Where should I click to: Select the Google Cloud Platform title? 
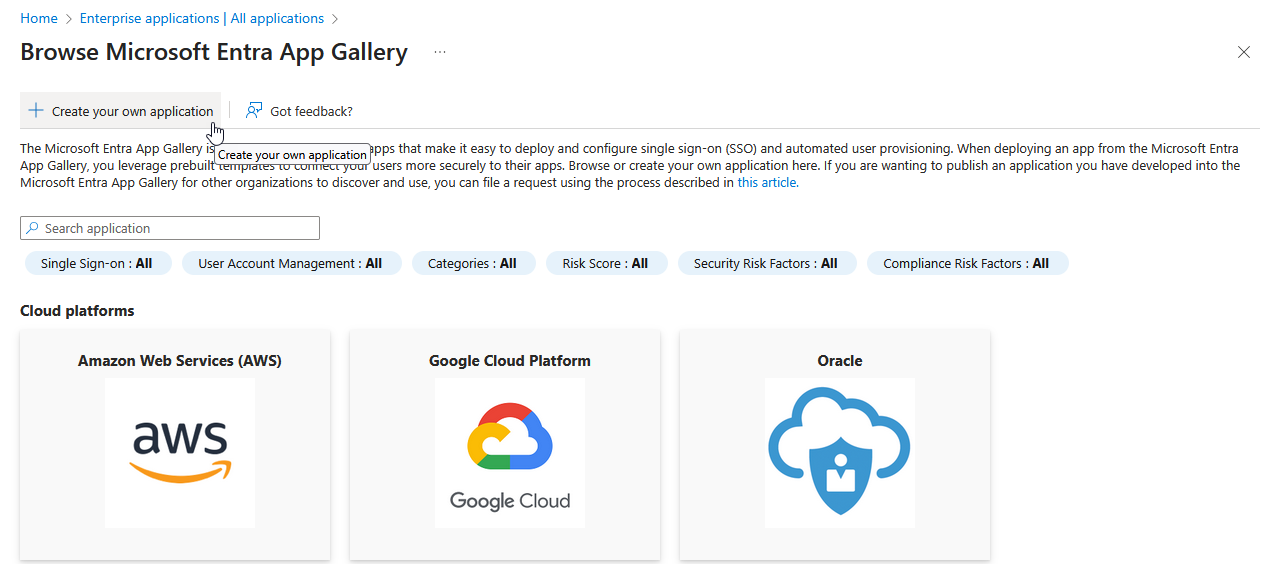(x=510, y=360)
